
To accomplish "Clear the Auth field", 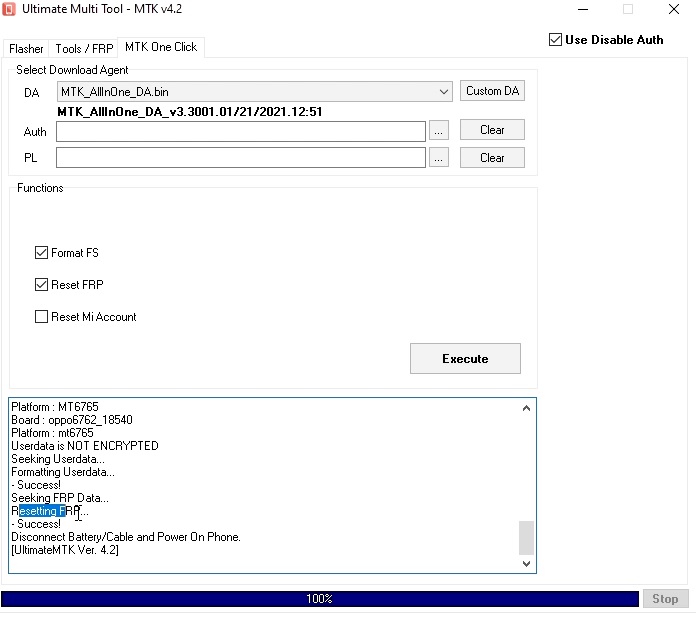I will (x=492, y=130).
